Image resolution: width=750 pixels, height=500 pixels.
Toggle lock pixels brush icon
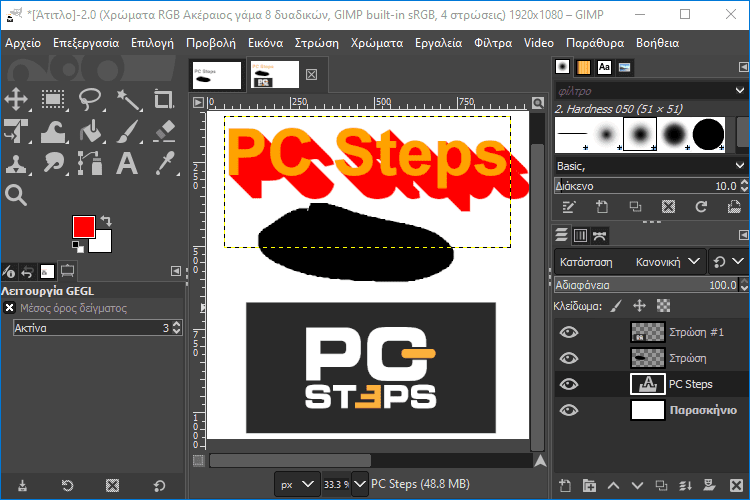617,306
